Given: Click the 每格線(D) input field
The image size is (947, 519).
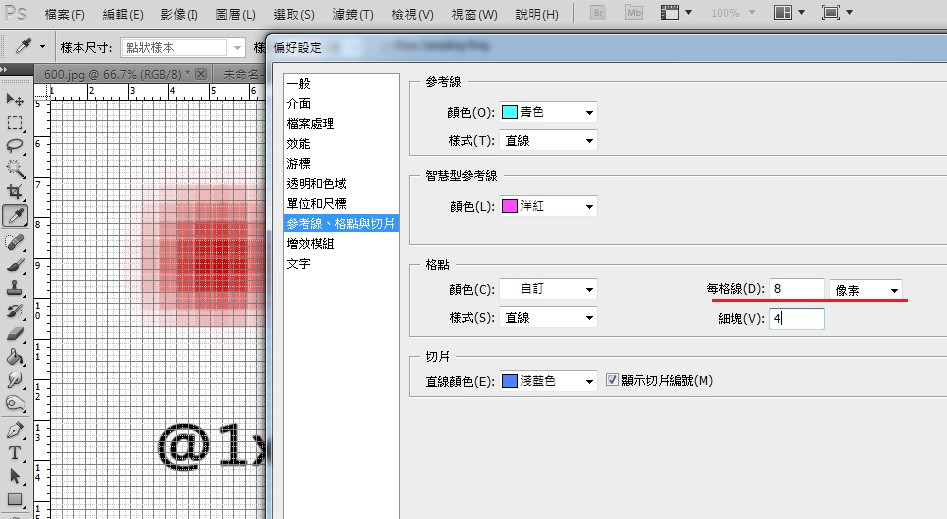Looking at the screenshot, I should tap(797, 289).
